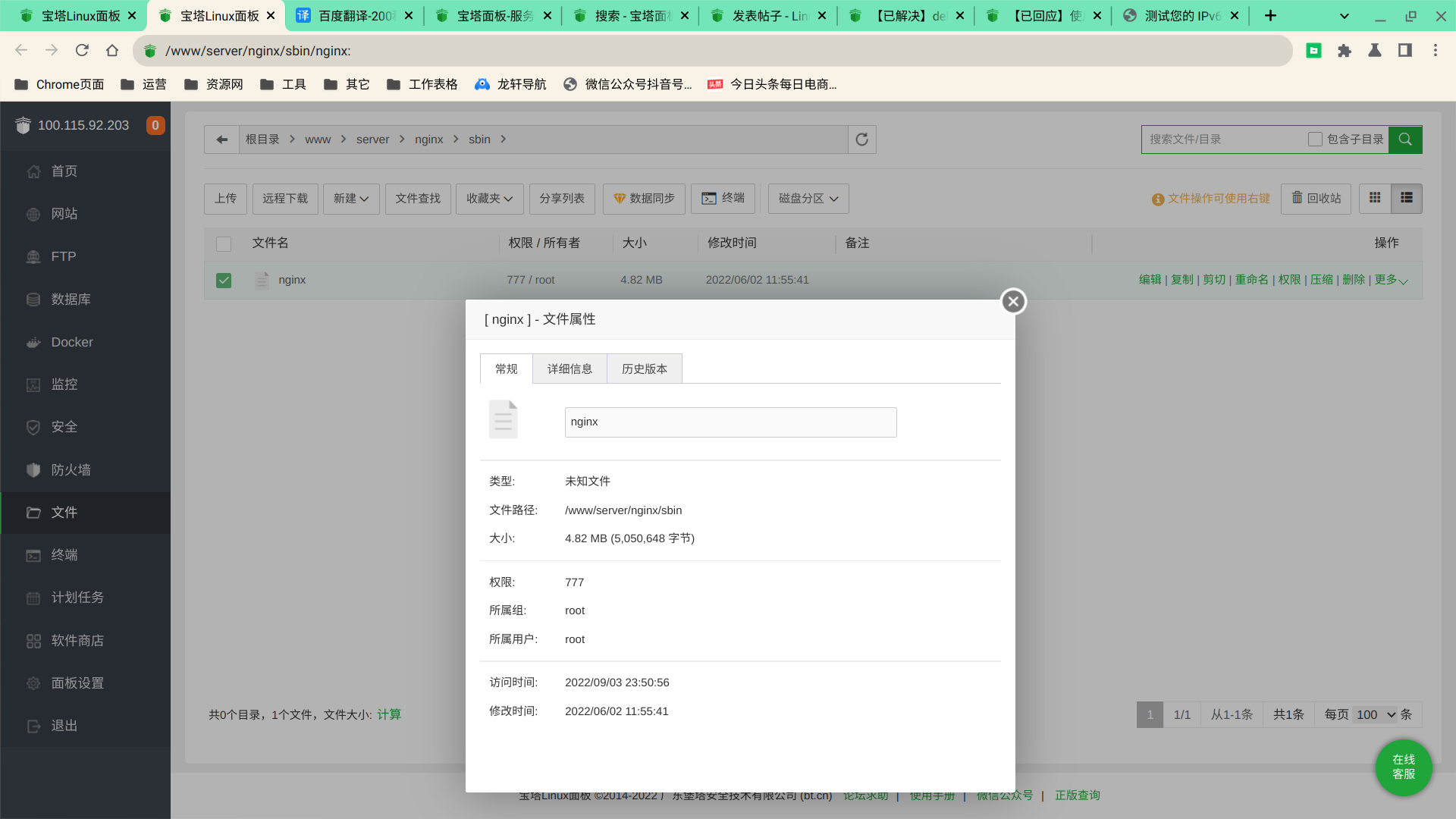Click page number 1 button
The image size is (1456, 819).
(1150, 714)
